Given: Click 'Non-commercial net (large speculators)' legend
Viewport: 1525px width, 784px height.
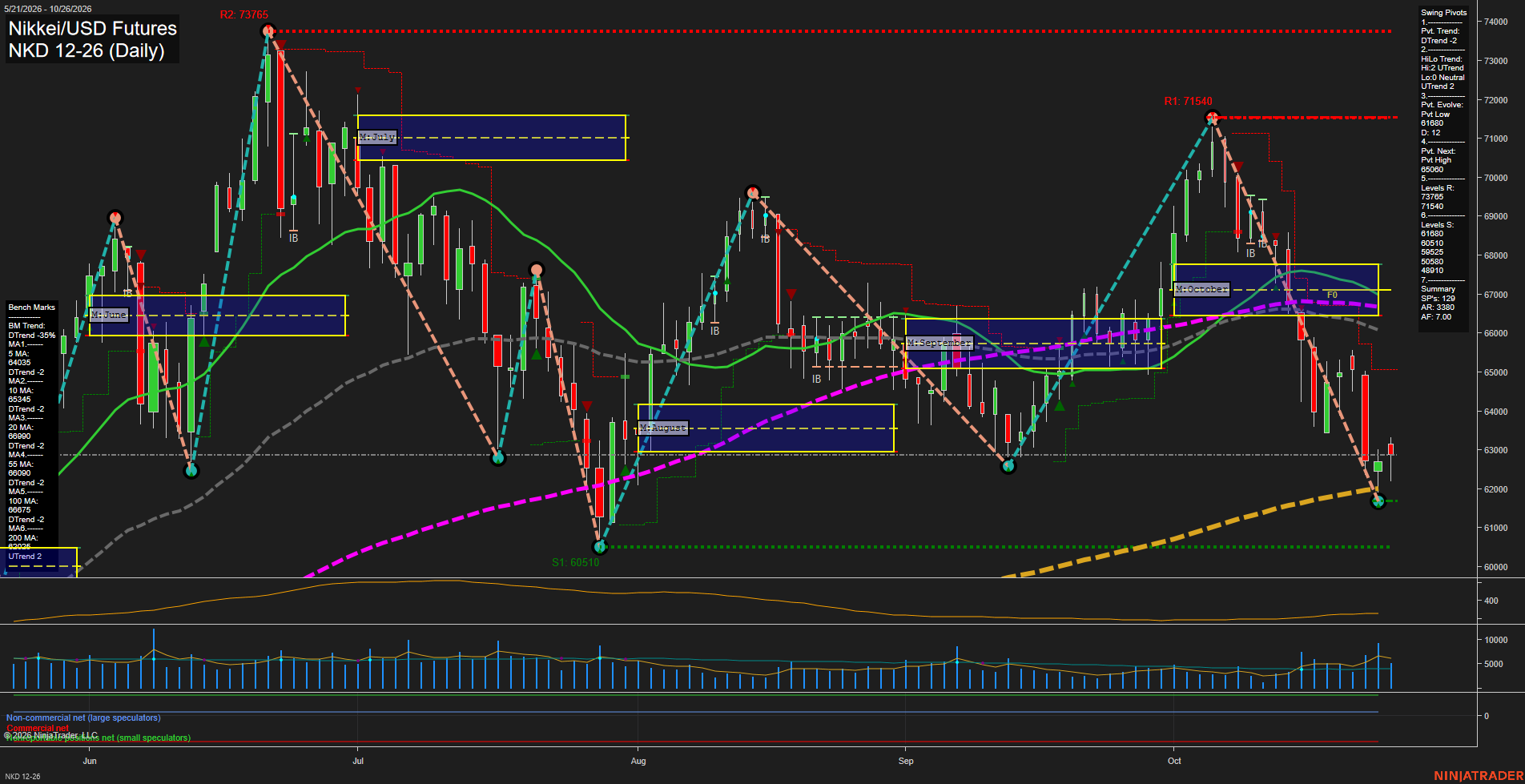Looking at the screenshot, I should (83, 718).
